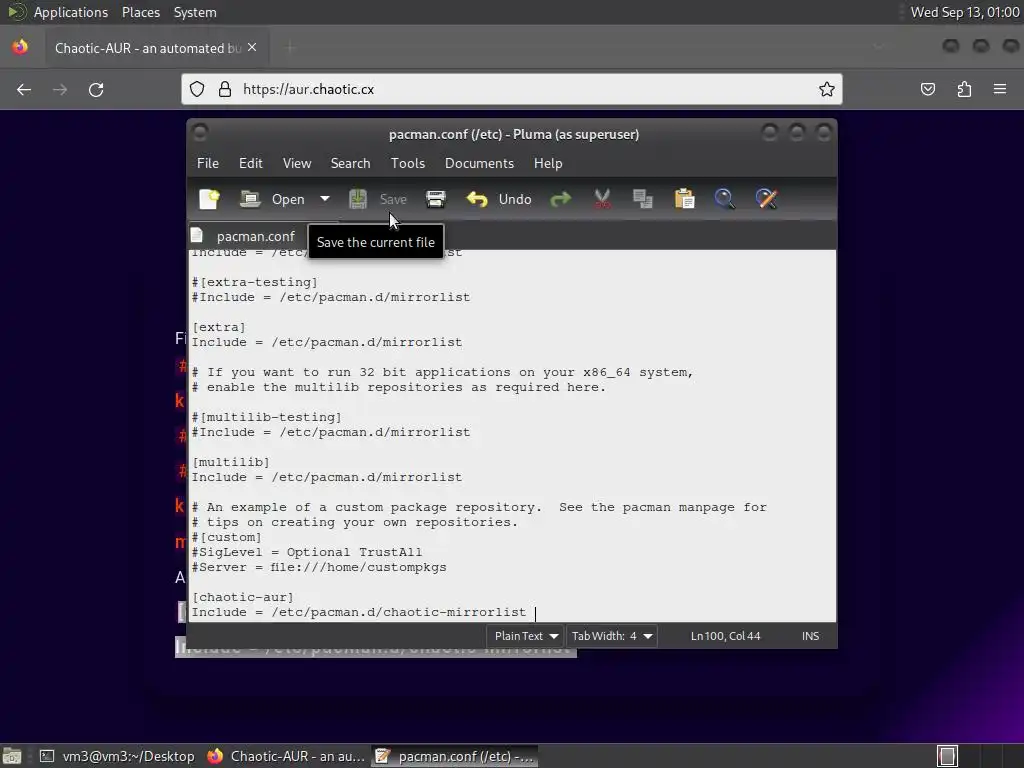Open the Tab Width dropdown
Screen dimensions: 1024x768
point(611,636)
